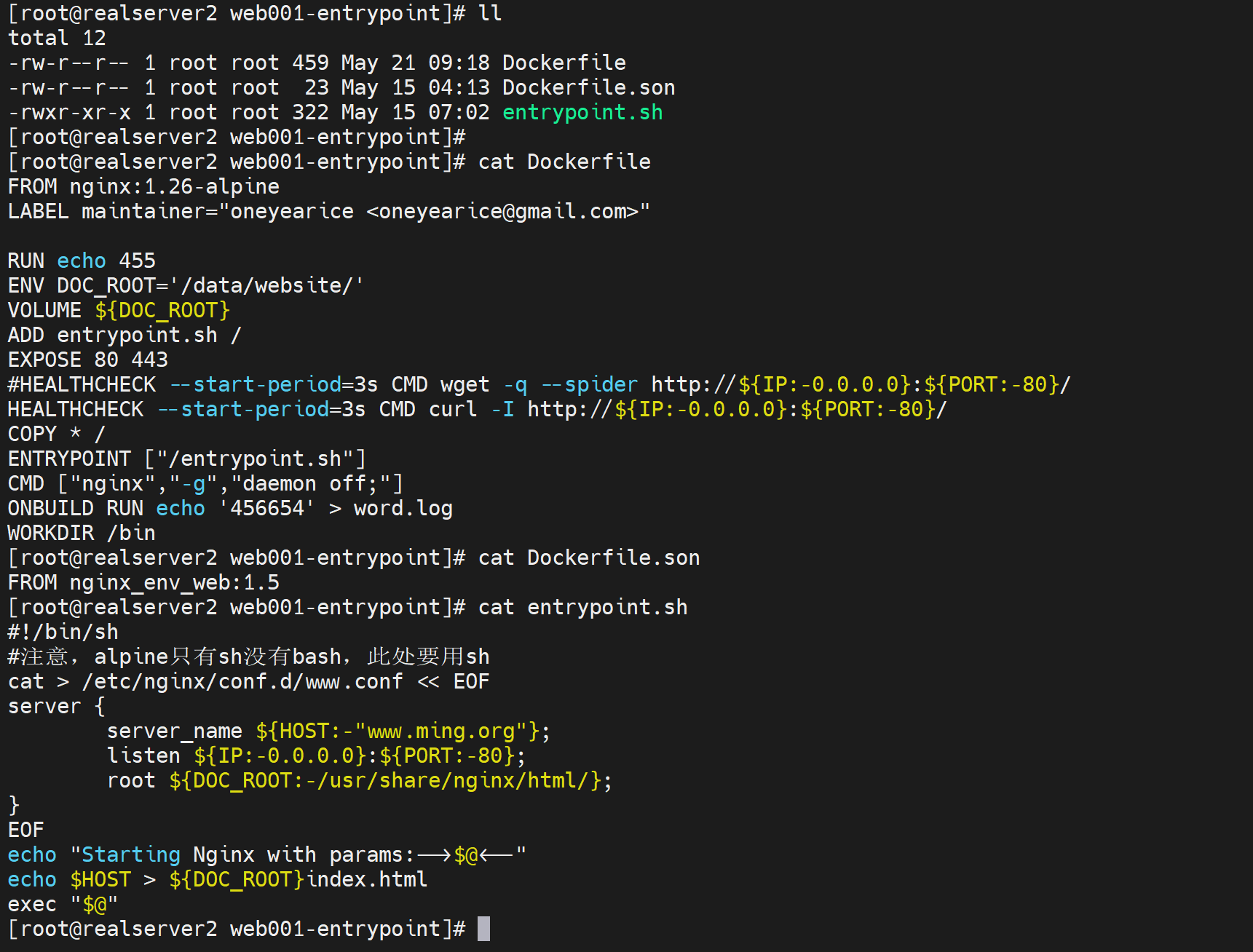The height and width of the screenshot is (952, 1253).
Task: Click the #!/bin/sh shebang line
Action: click(63, 632)
